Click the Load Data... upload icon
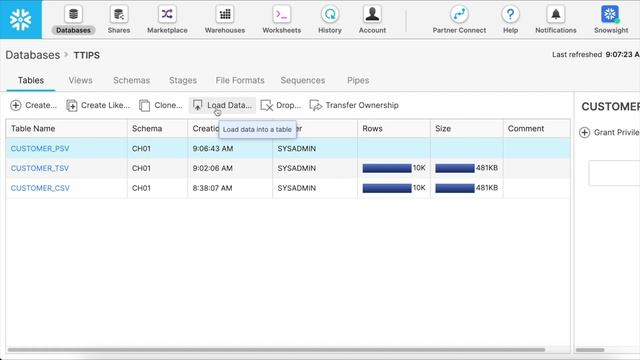 198,105
